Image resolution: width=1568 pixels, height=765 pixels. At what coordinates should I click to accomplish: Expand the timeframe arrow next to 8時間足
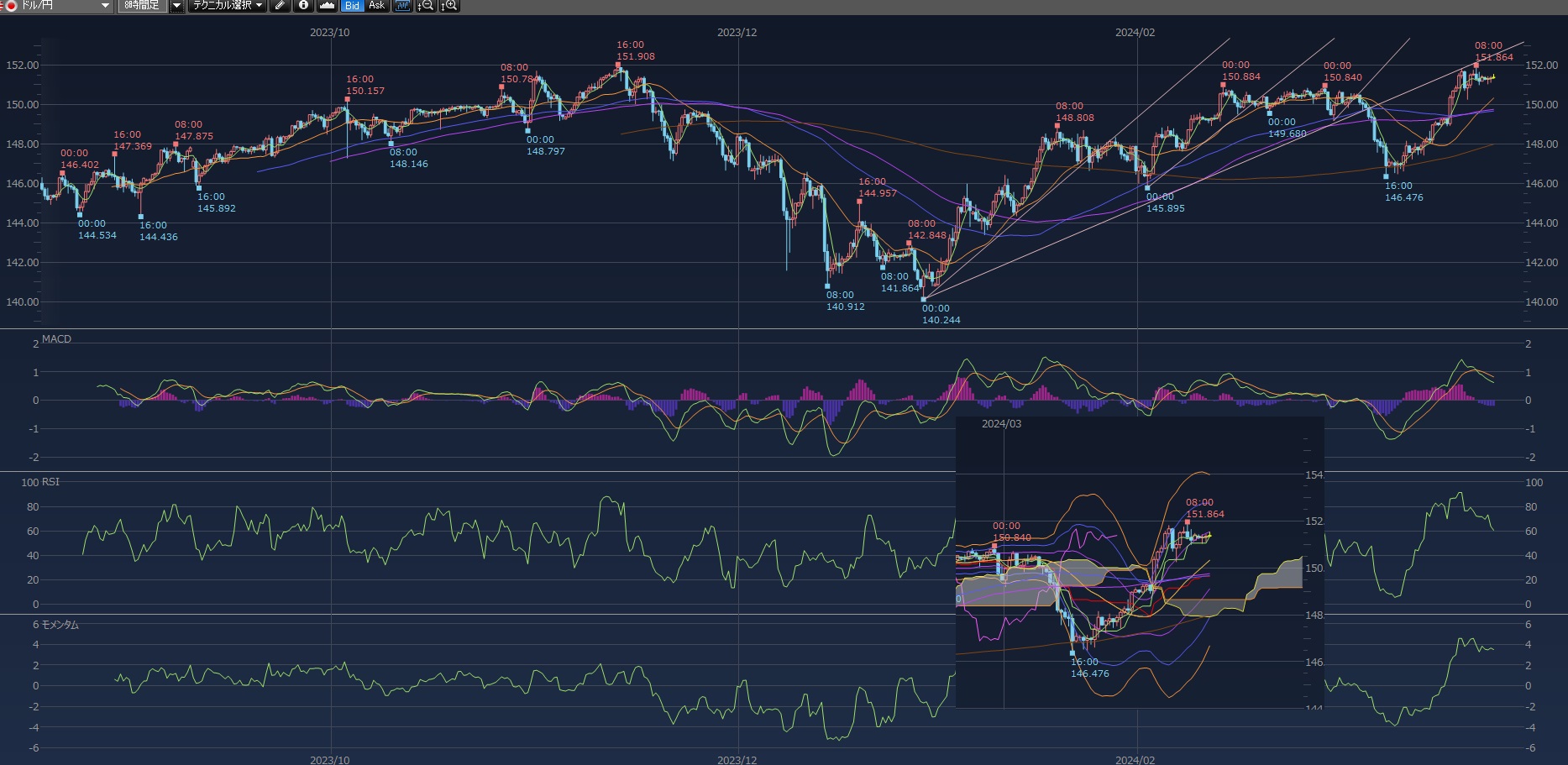(176, 6)
